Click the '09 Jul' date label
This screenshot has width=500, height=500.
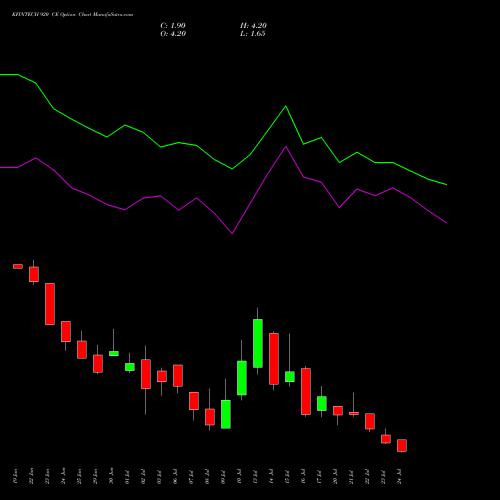tap(223, 476)
